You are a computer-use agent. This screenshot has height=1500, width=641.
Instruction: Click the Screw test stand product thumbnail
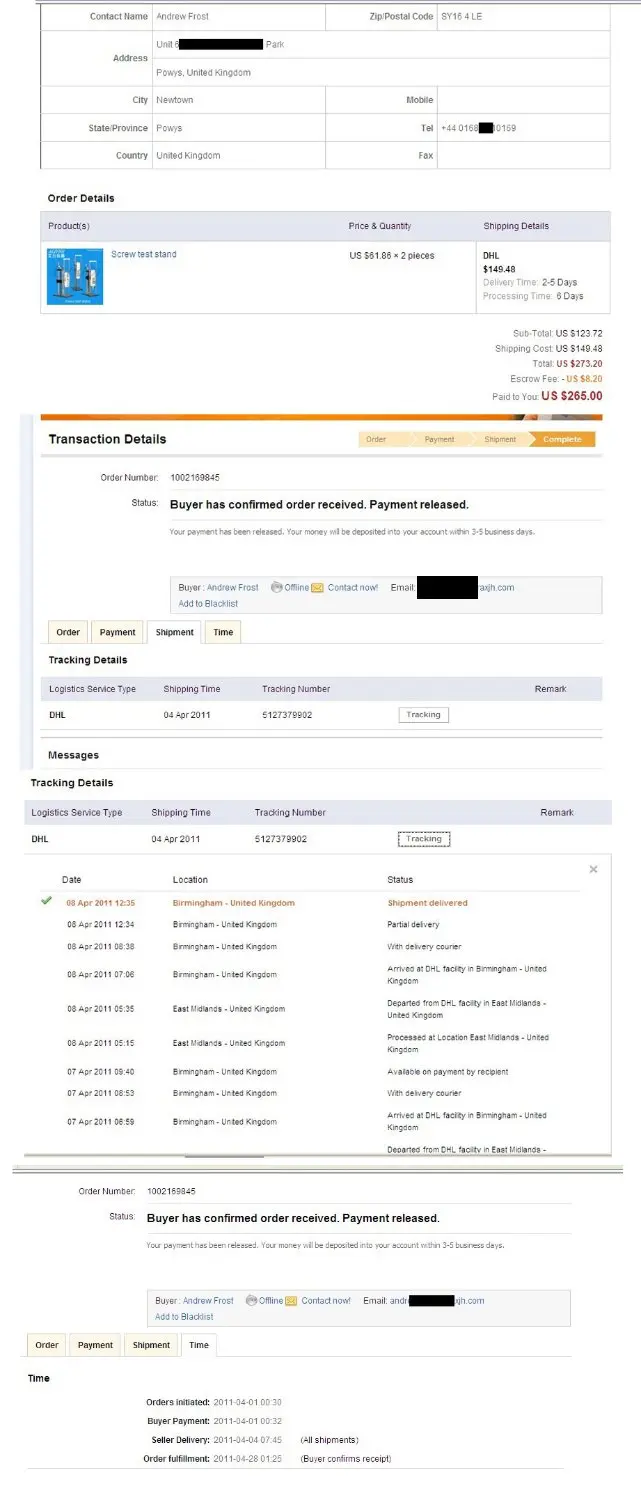coord(75,276)
